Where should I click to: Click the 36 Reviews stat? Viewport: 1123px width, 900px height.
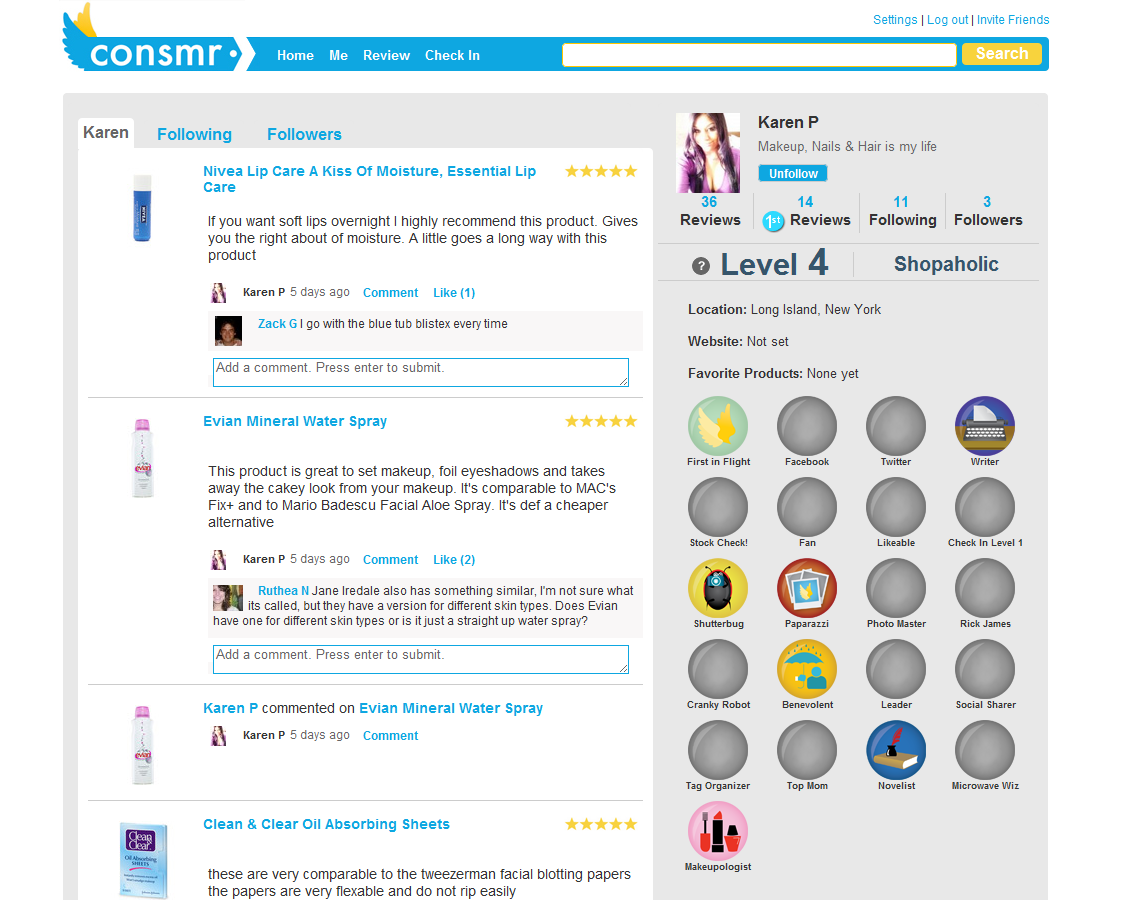pyautogui.click(x=710, y=211)
